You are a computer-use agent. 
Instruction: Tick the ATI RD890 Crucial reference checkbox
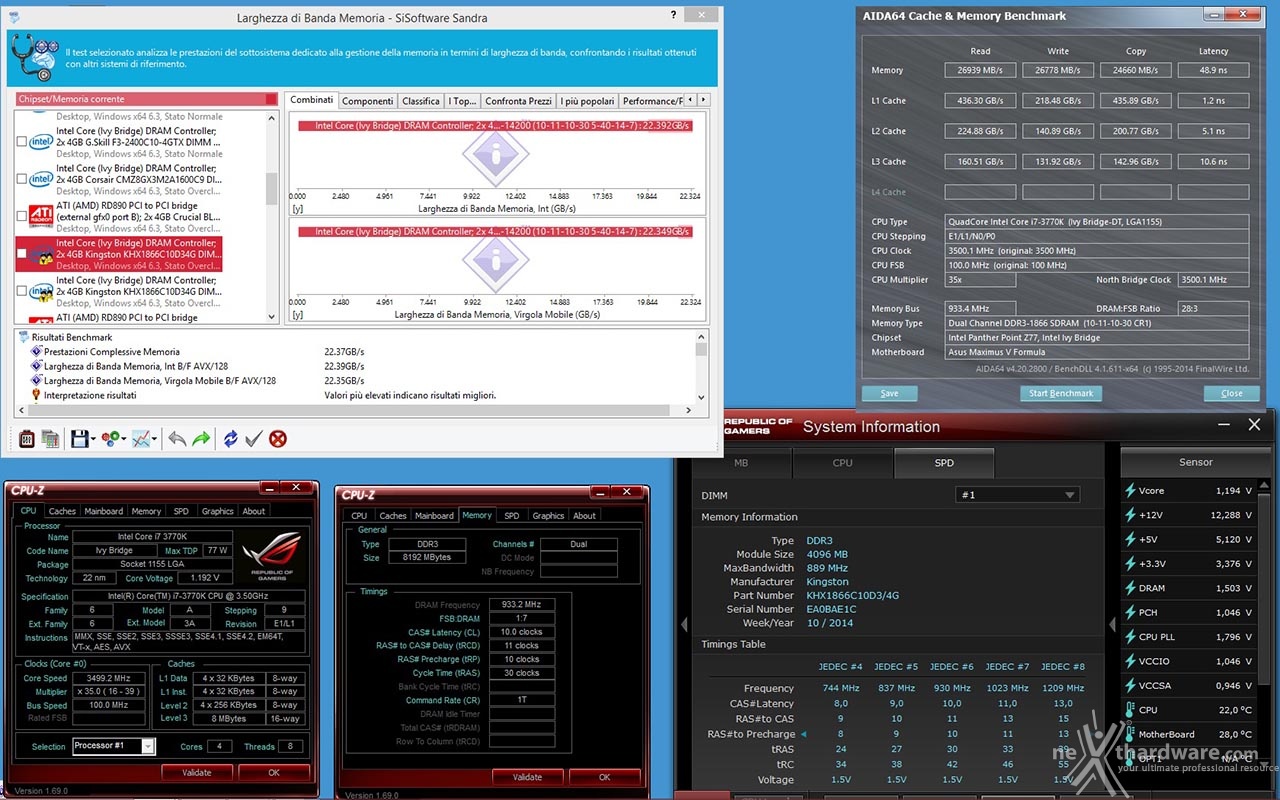22,216
